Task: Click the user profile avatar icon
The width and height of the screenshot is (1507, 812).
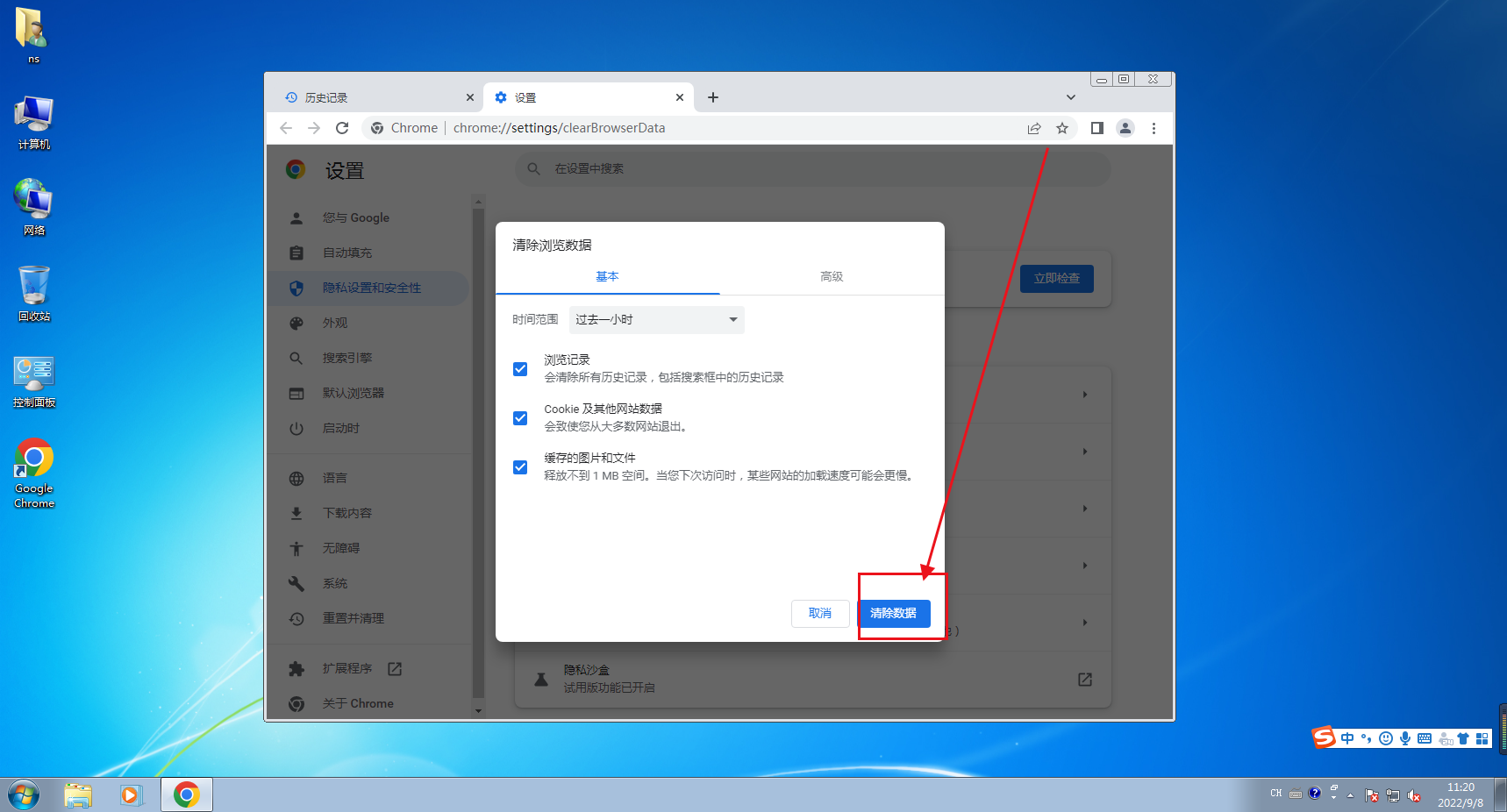Action: pyautogui.click(x=1125, y=128)
